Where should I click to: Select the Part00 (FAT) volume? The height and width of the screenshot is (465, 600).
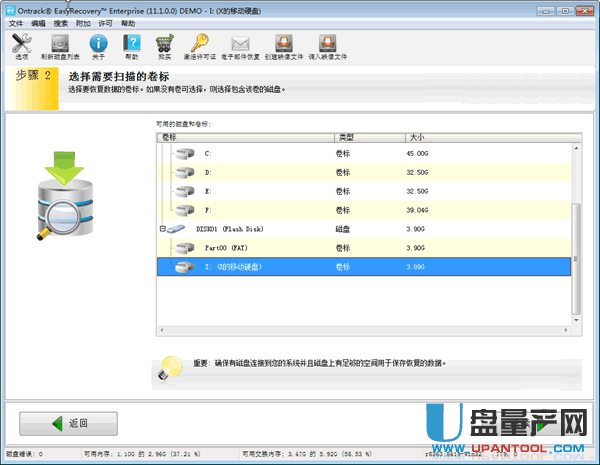(250, 247)
